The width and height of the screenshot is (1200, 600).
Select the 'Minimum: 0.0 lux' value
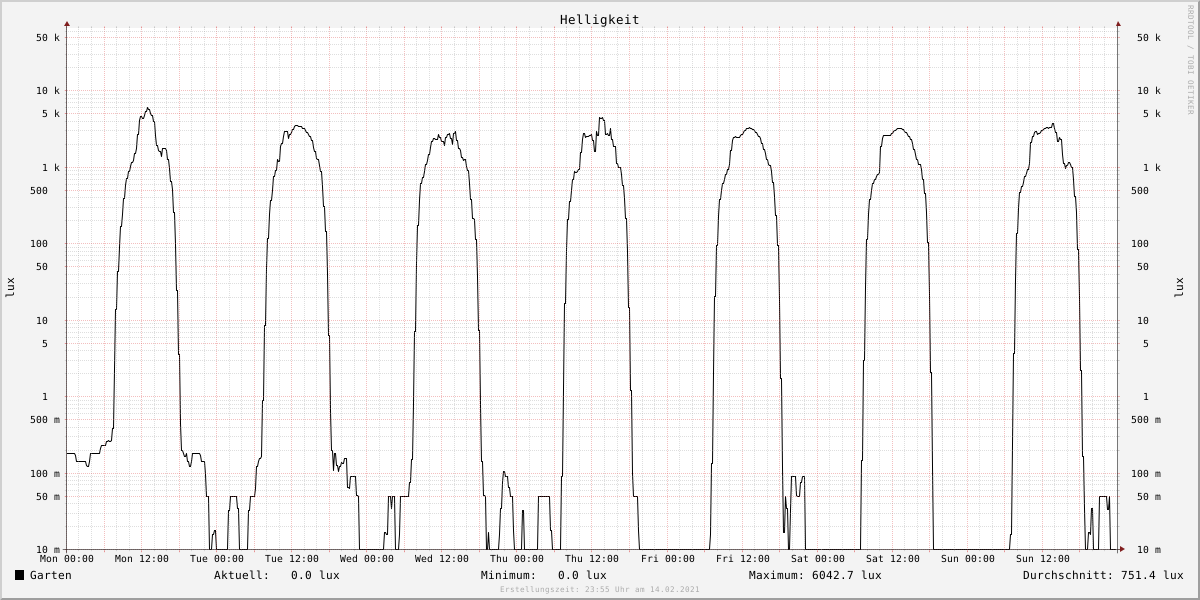544,575
